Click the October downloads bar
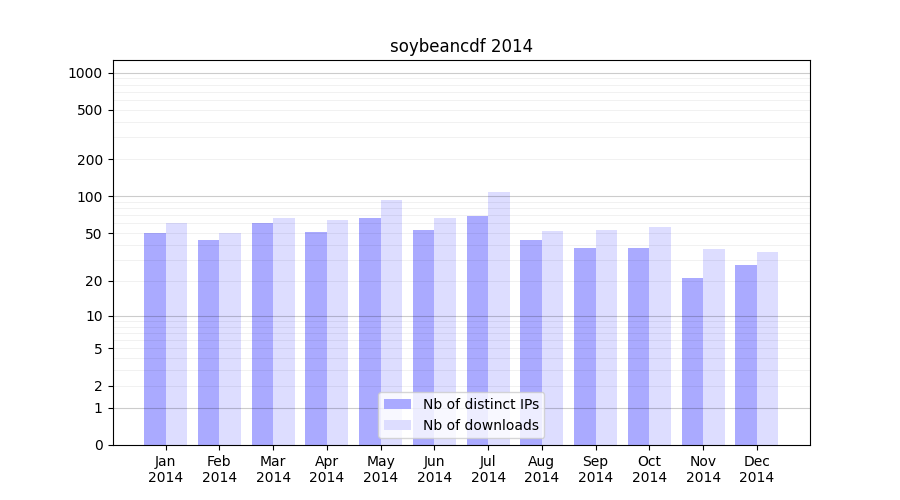The width and height of the screenshot is (900, 500). click(660, 336)
